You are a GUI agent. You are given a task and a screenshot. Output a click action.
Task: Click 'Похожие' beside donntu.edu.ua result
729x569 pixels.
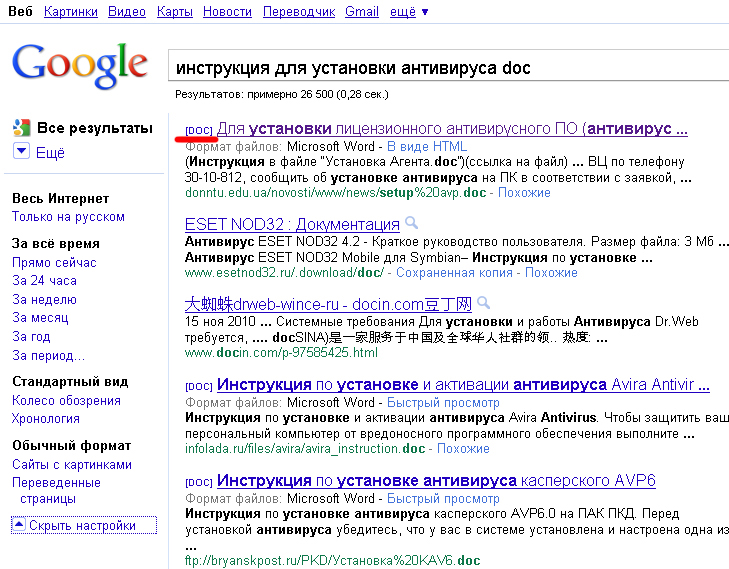pyautogui.click(x=524, y=192)
